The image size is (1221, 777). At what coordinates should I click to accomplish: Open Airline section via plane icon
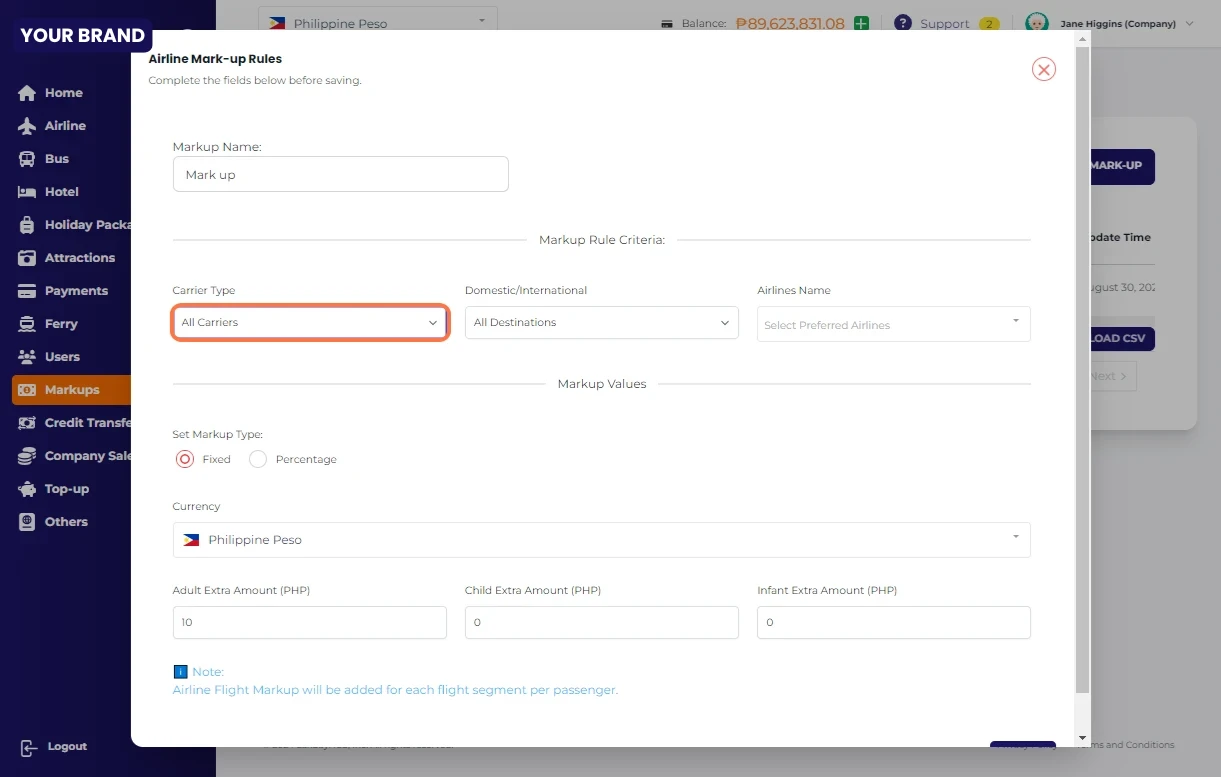[27, 126]
